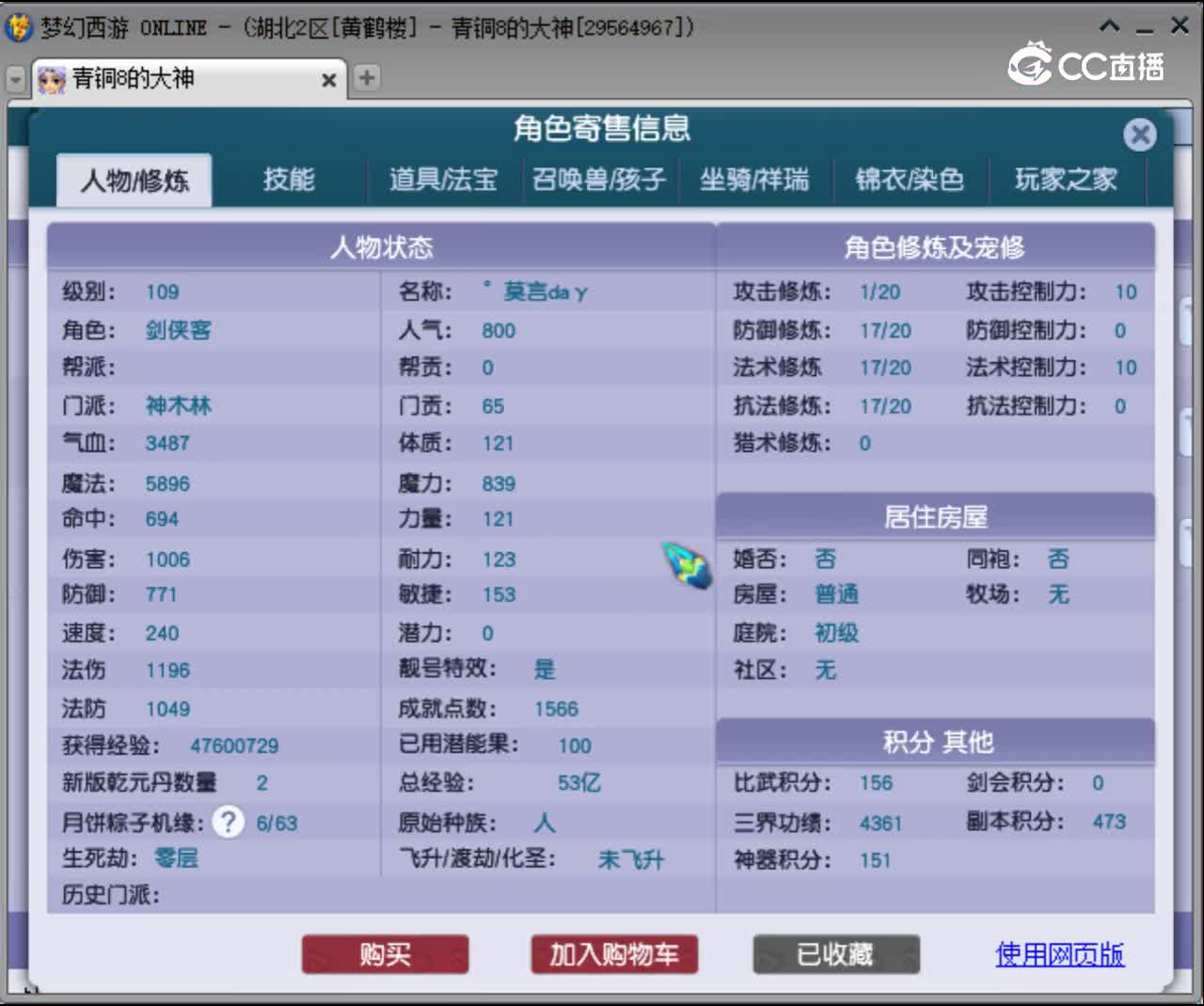The height and width of the screenshot is (1006, 1204).
Task: Click the 未飞升 status text
Action: [631, 858]
